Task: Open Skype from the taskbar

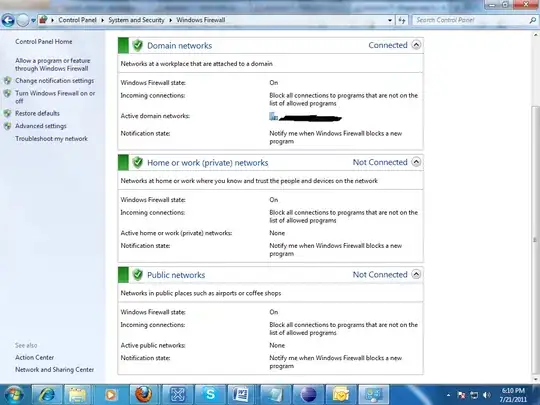Action: [x=210, y=395]
